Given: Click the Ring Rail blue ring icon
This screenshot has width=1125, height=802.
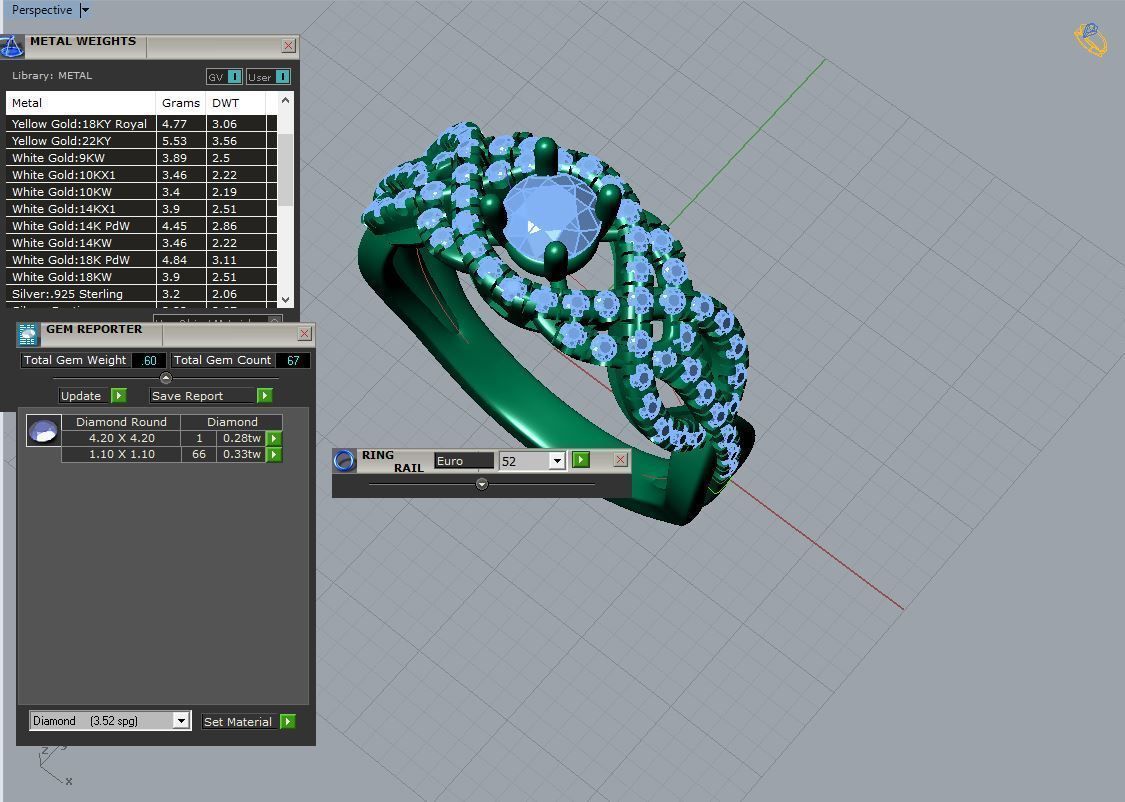Looking at the screenshot, I should pyautogui.click(x=344, y=460).
